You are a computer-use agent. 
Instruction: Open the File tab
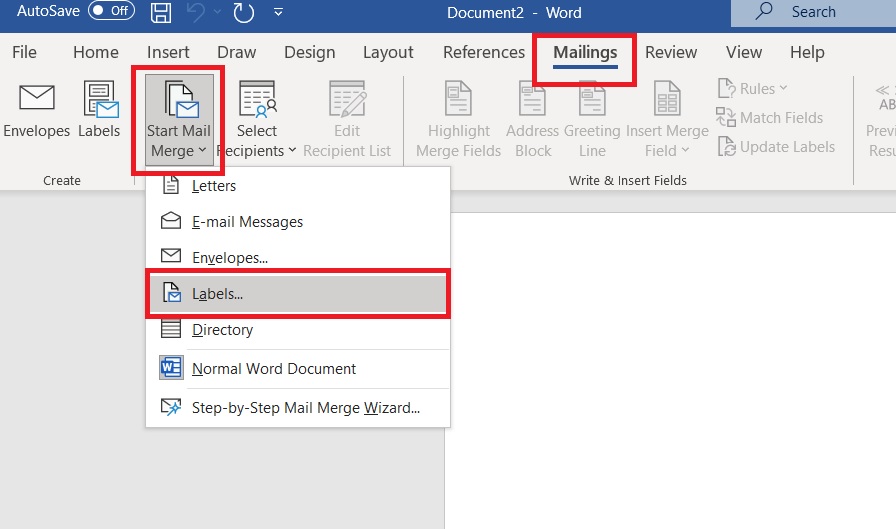(x=25, y=52)
